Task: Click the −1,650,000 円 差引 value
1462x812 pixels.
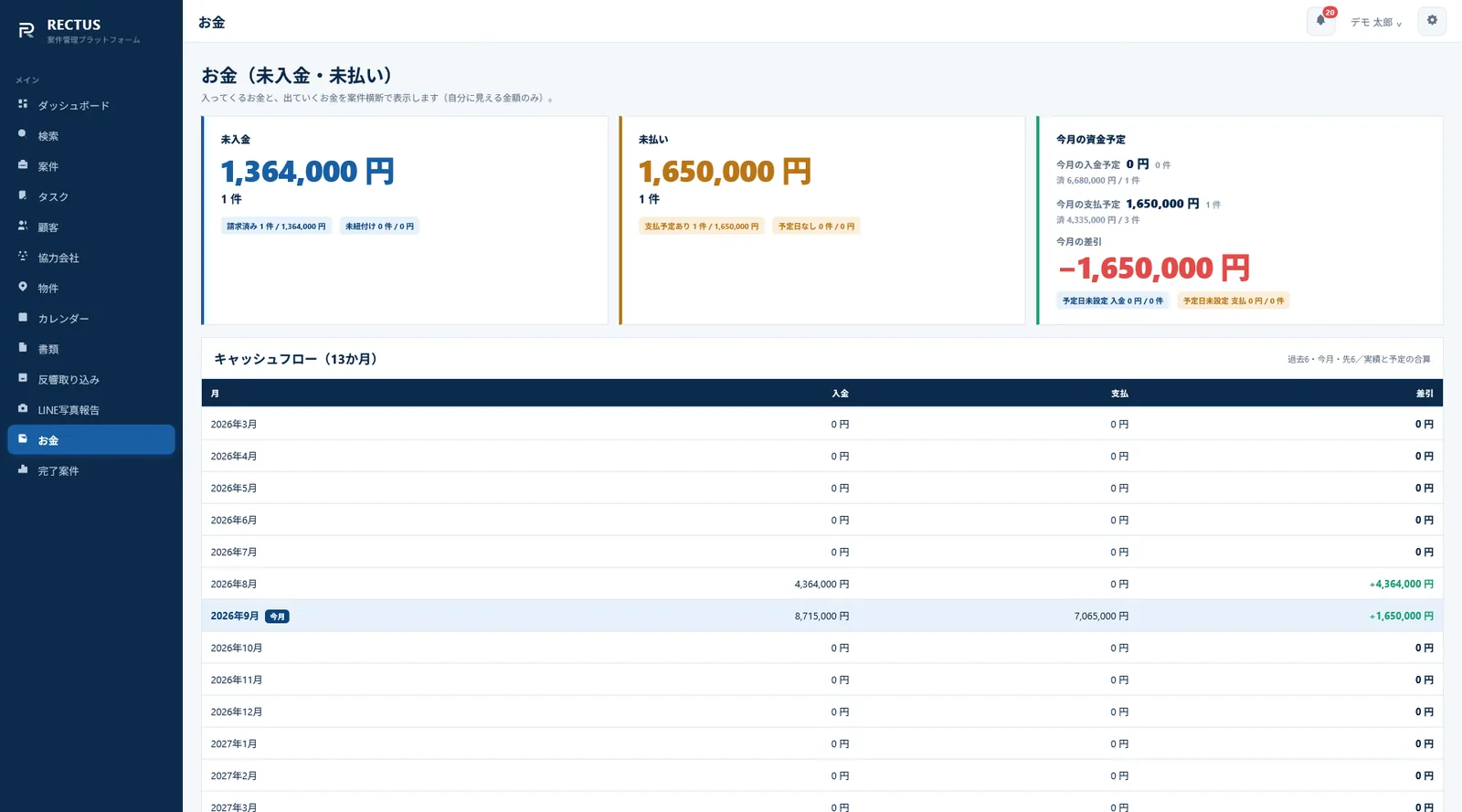Action: pos(1153,269)
